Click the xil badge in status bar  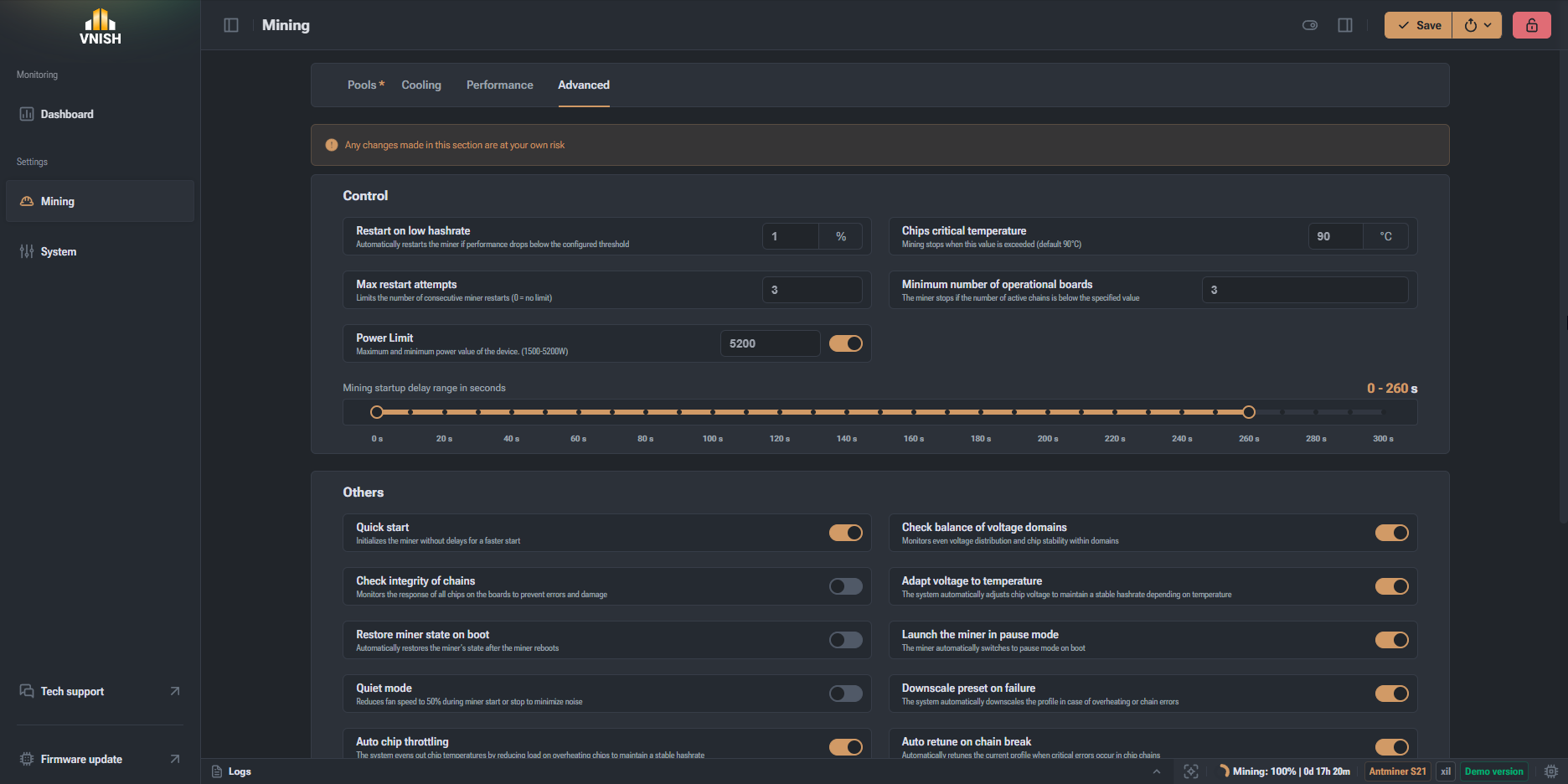[x=1446, y=771]
